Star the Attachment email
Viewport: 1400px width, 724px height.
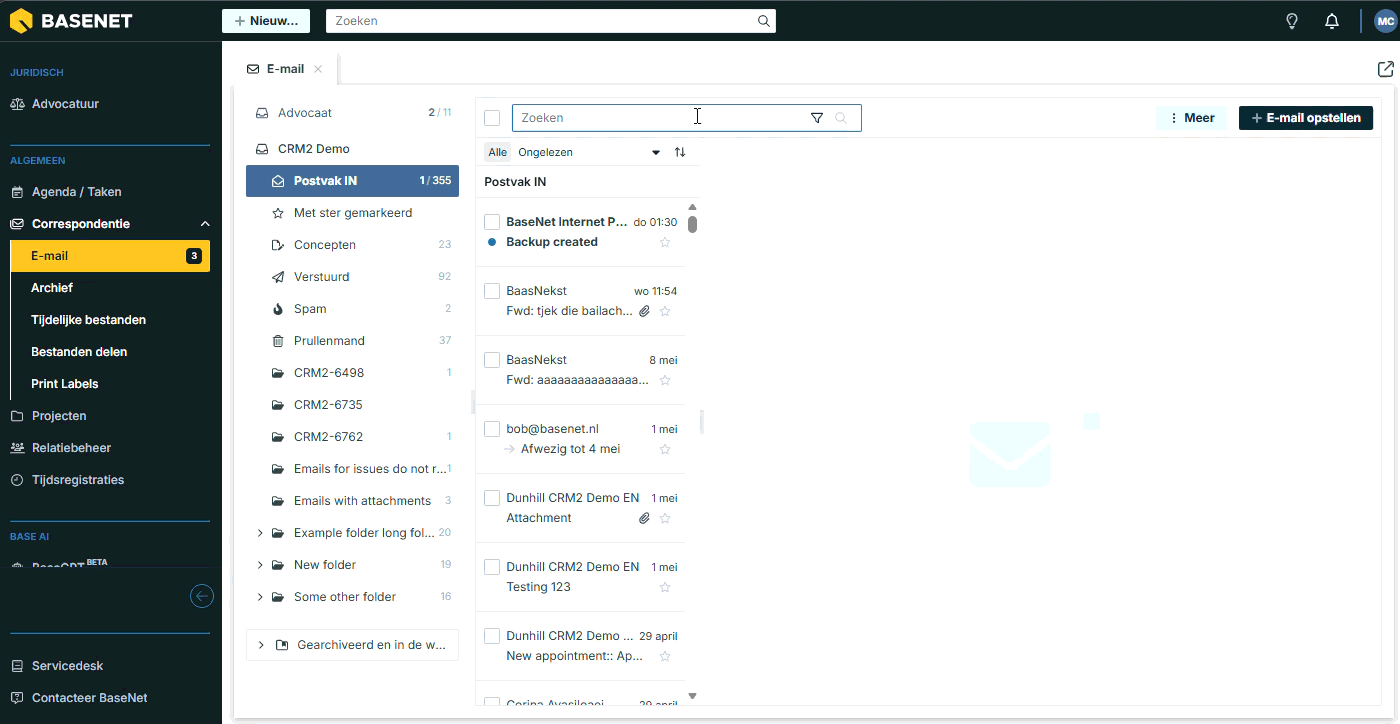pos(665,518)
